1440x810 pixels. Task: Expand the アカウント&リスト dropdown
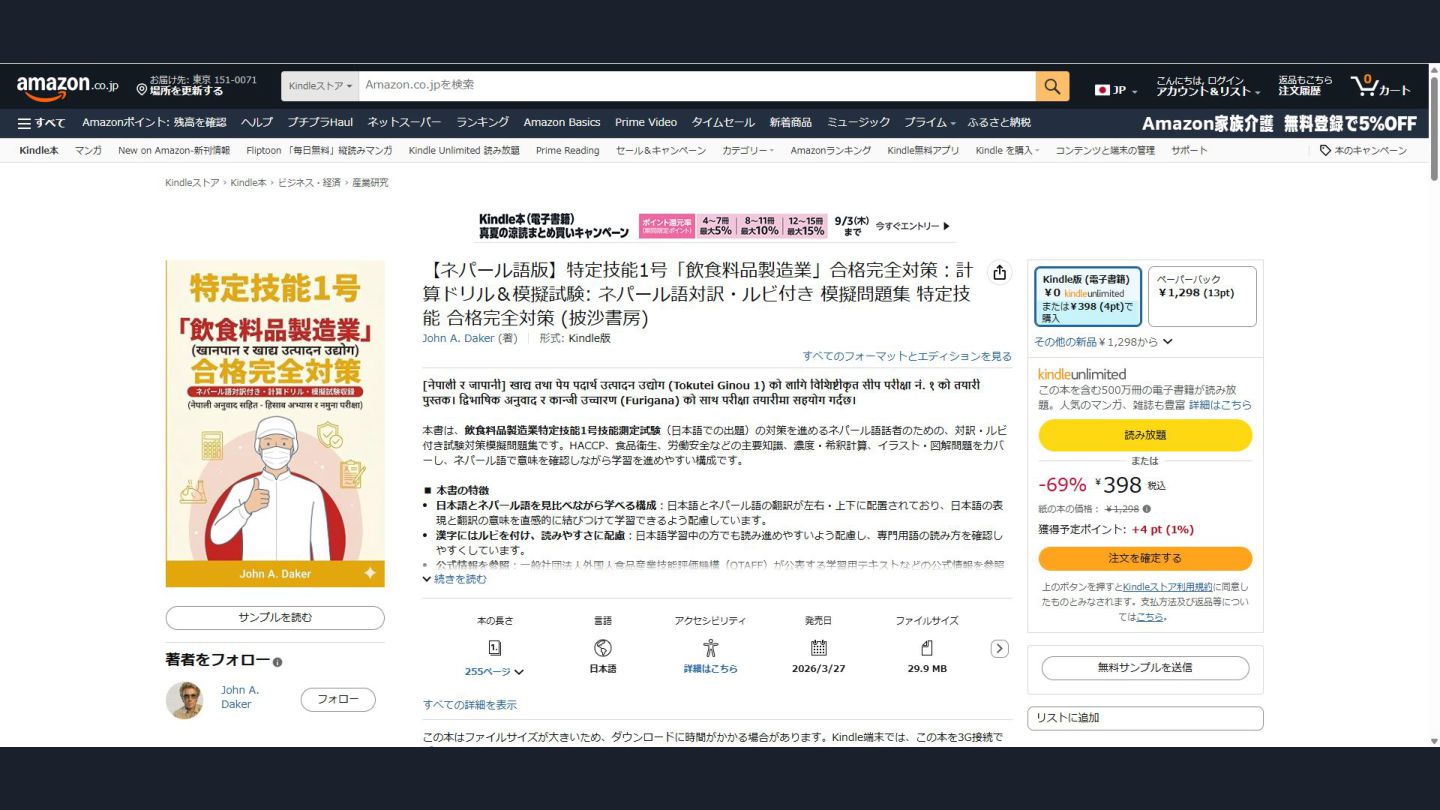click(1208, 86)
